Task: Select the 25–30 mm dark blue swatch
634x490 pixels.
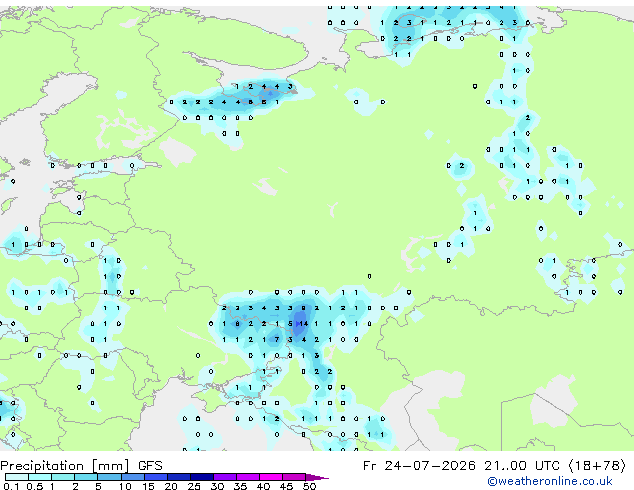Action: 201,477
